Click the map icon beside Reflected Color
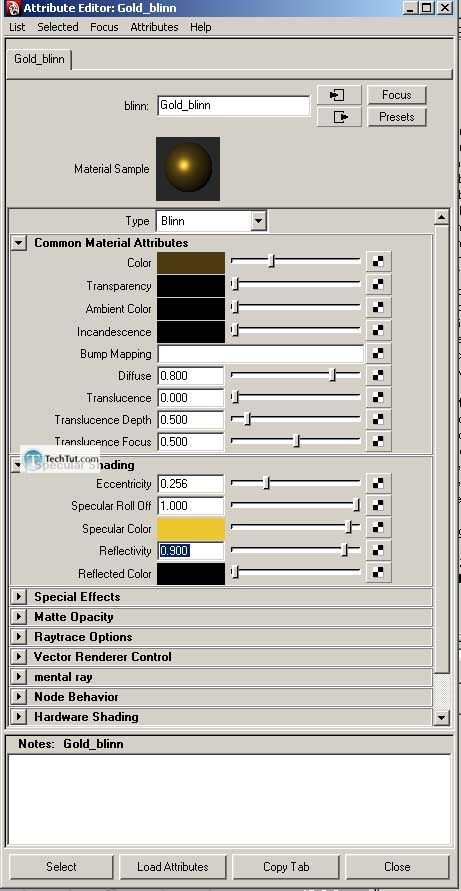Screen dimensions: 461x891 coord(378,573)
